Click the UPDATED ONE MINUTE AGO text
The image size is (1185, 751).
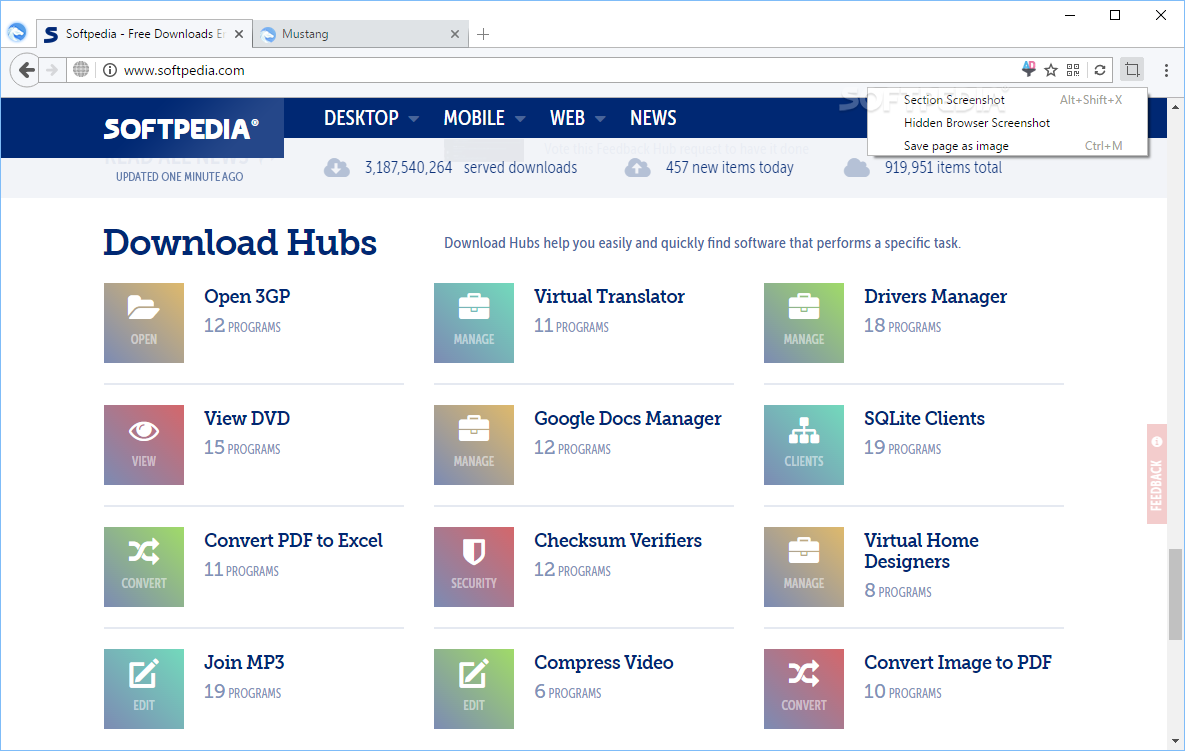point(179,177)
